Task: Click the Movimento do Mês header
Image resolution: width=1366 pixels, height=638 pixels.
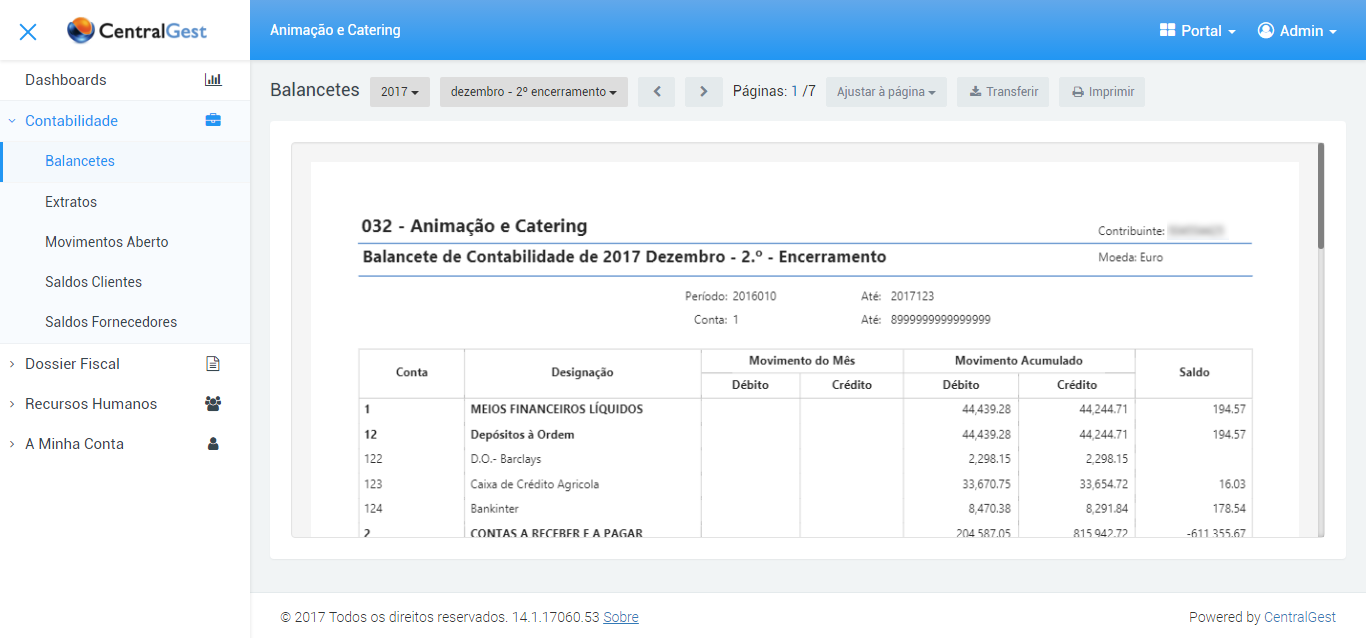Action: tap(802, 361)
